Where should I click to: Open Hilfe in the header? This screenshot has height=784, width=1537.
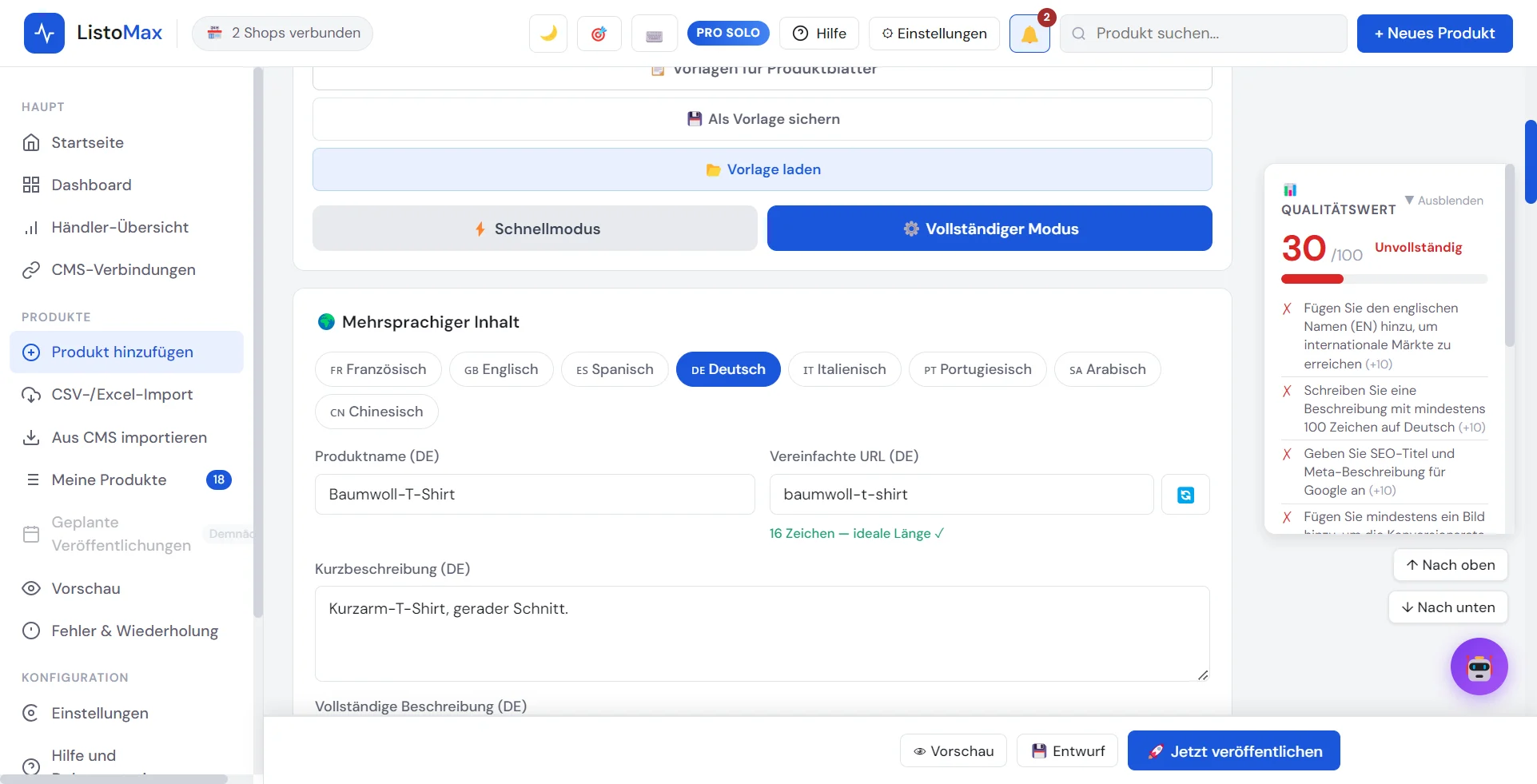click(819, 34)
